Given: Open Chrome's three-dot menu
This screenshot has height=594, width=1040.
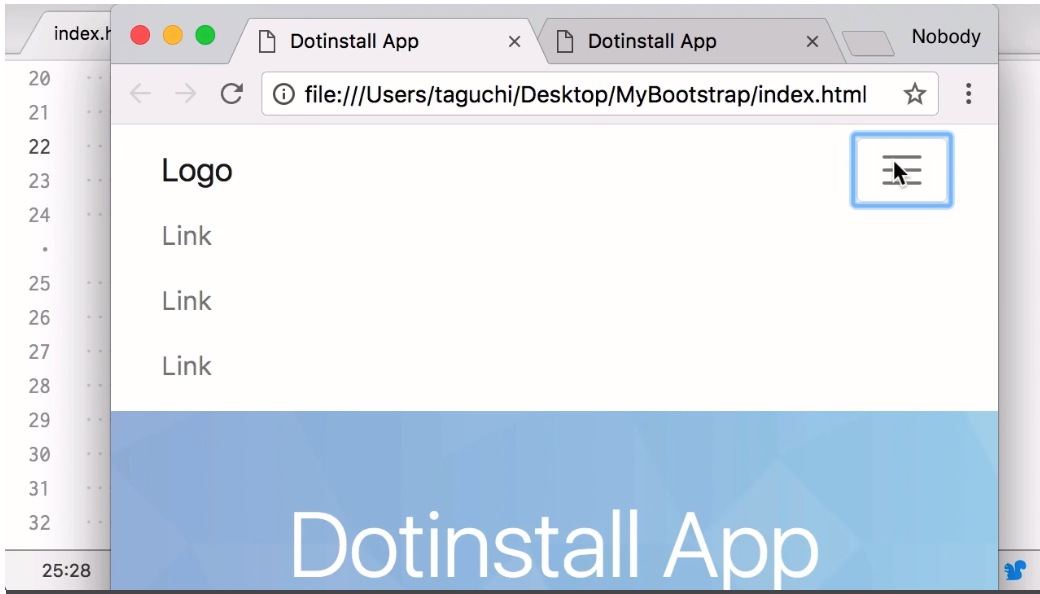Looking at the screenshot, I should coord(968,94).
